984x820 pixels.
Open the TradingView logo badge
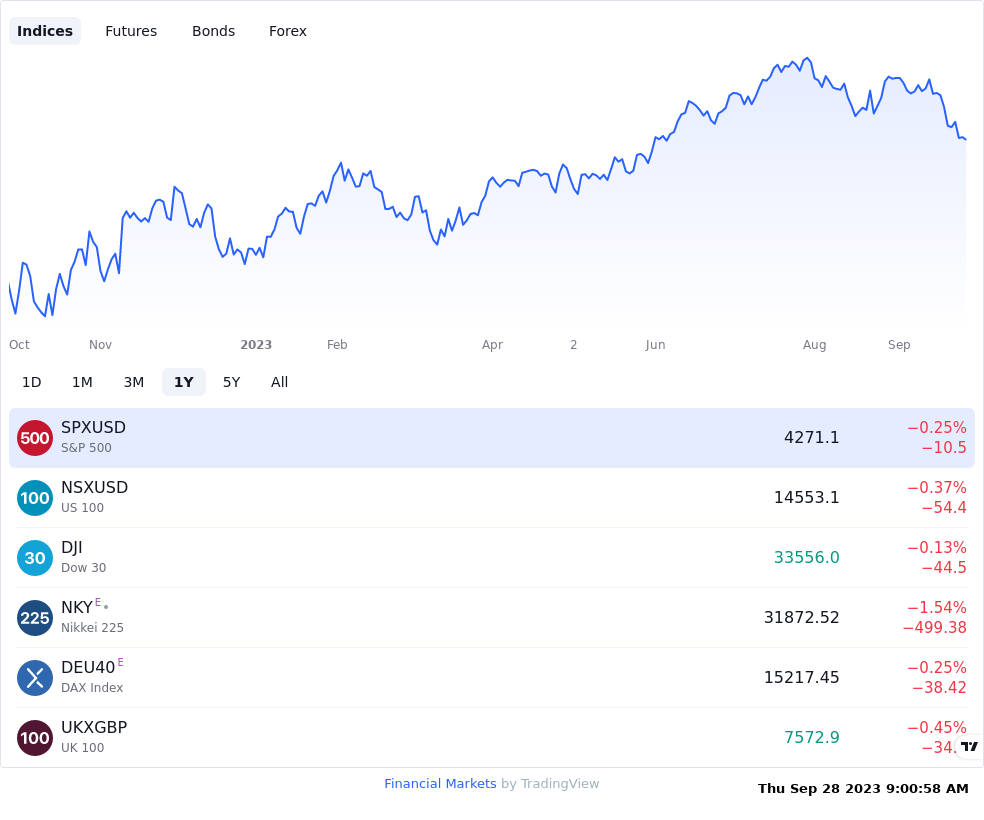969,746
